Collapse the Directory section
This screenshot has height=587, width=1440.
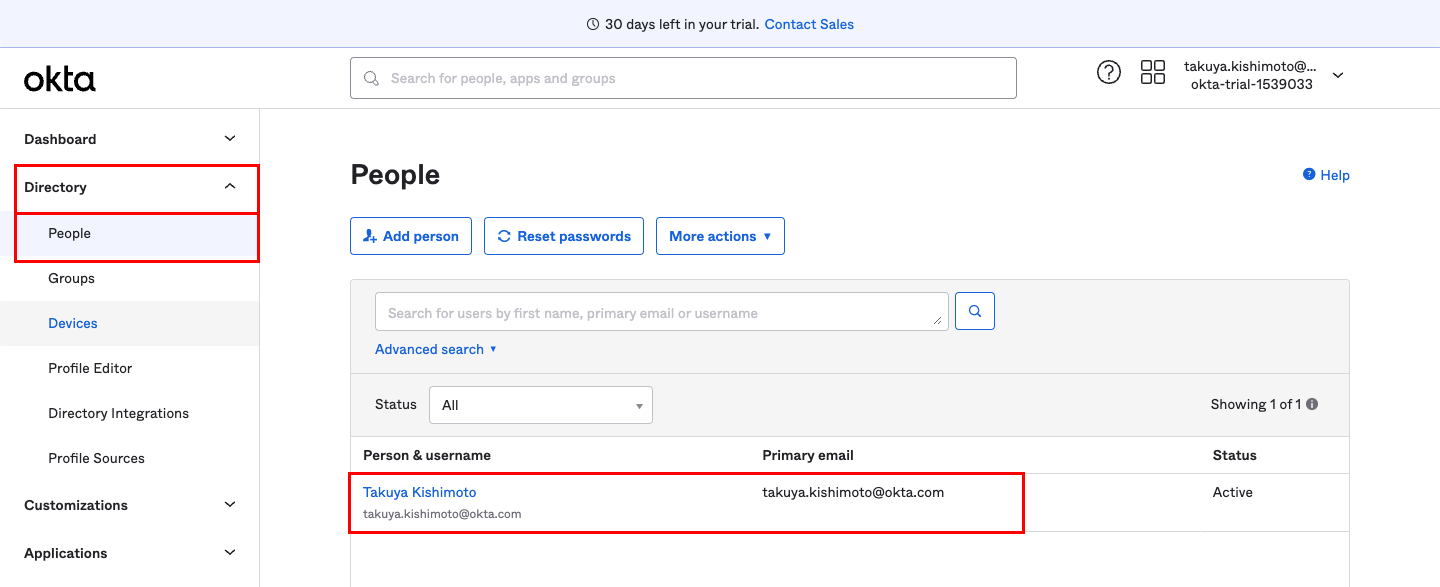click(230, 187)
